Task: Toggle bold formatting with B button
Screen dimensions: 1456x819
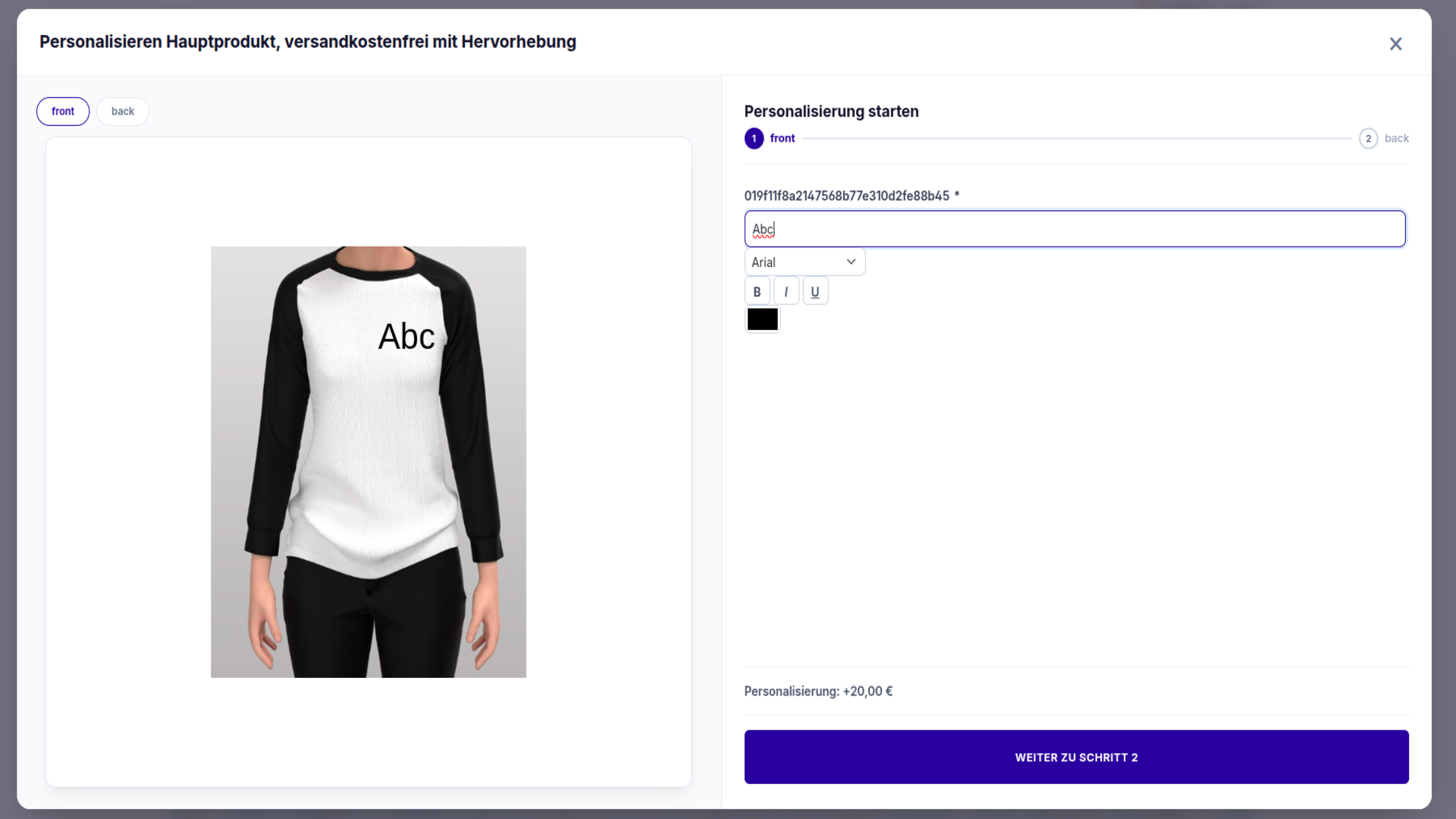Action: (757, 291)
